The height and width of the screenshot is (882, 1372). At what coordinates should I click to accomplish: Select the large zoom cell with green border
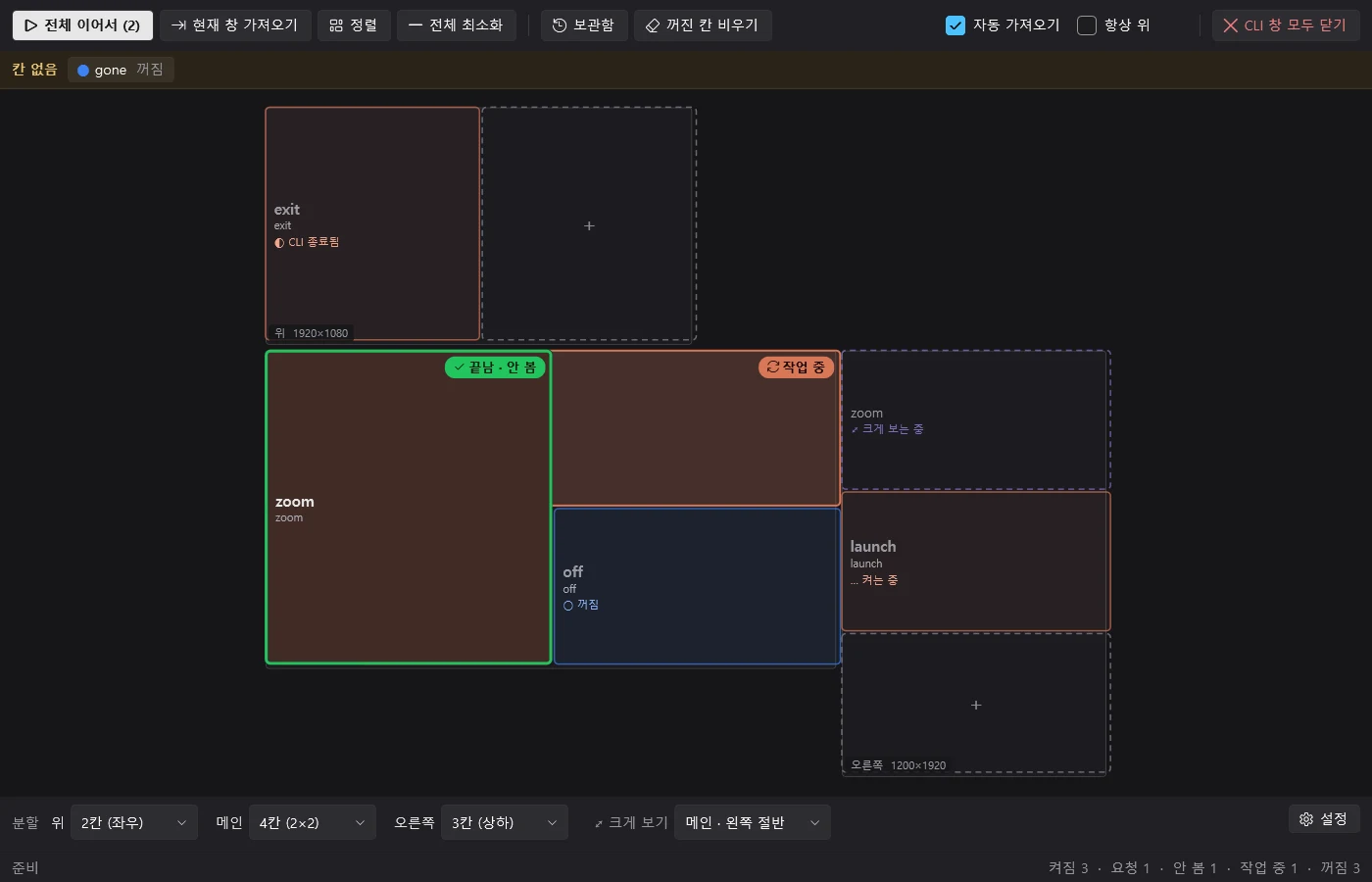(x=408, y=508)
